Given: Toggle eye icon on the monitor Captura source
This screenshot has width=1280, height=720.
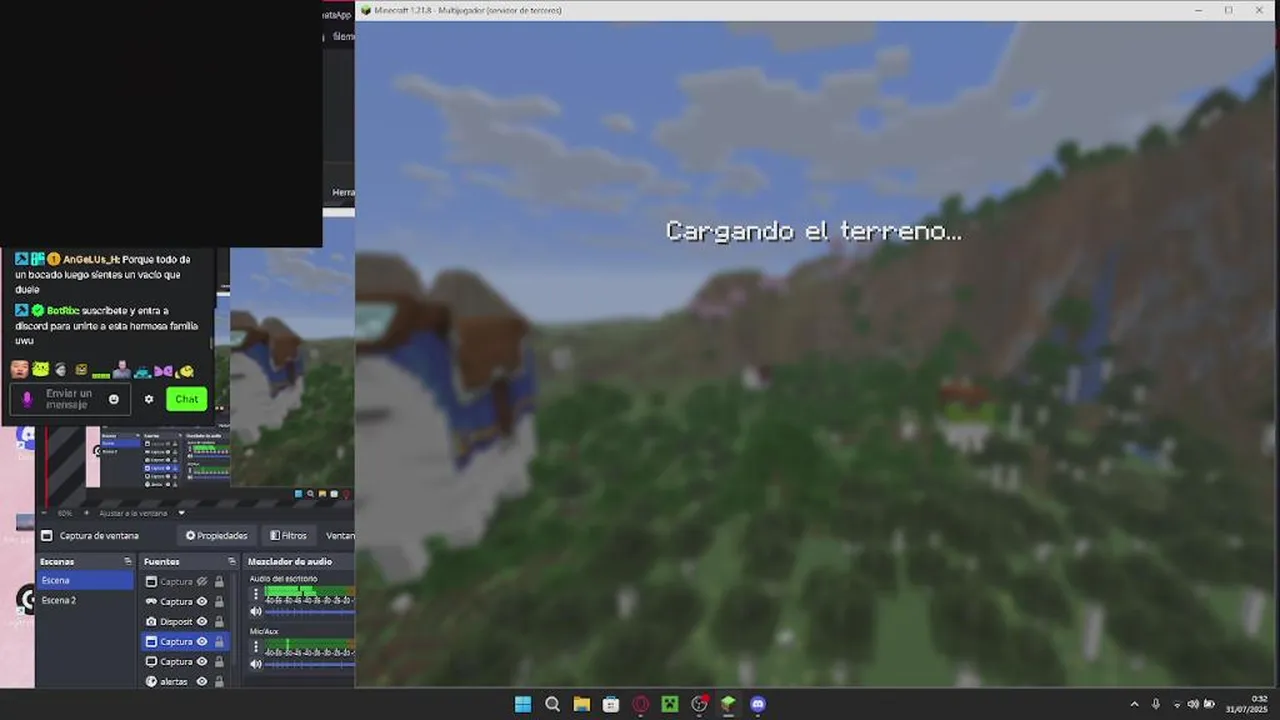Looking at the screenshot, I should 202,662.
